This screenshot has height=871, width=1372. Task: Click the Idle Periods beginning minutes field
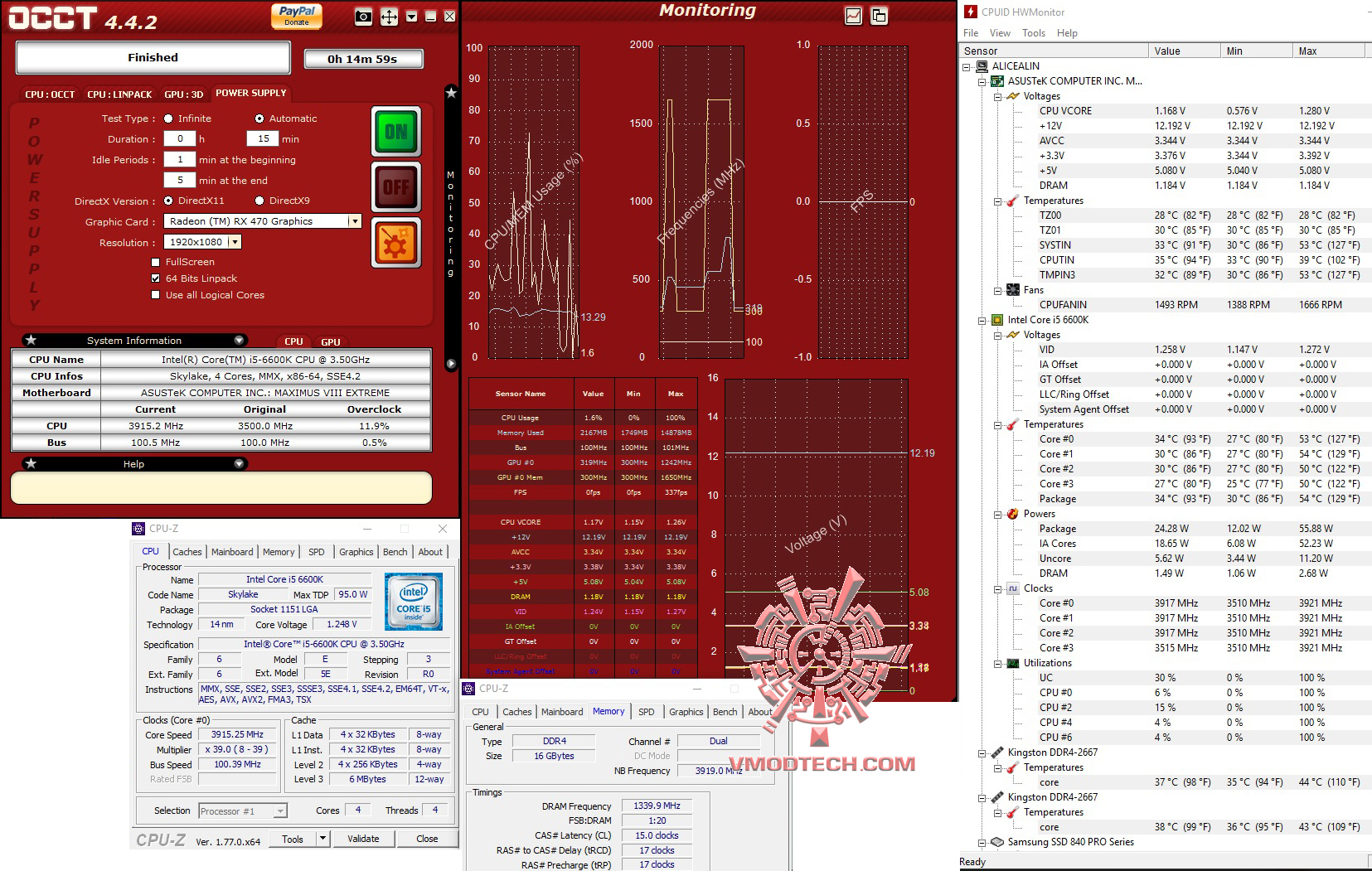pyautogui.click(x=180, y=159)
